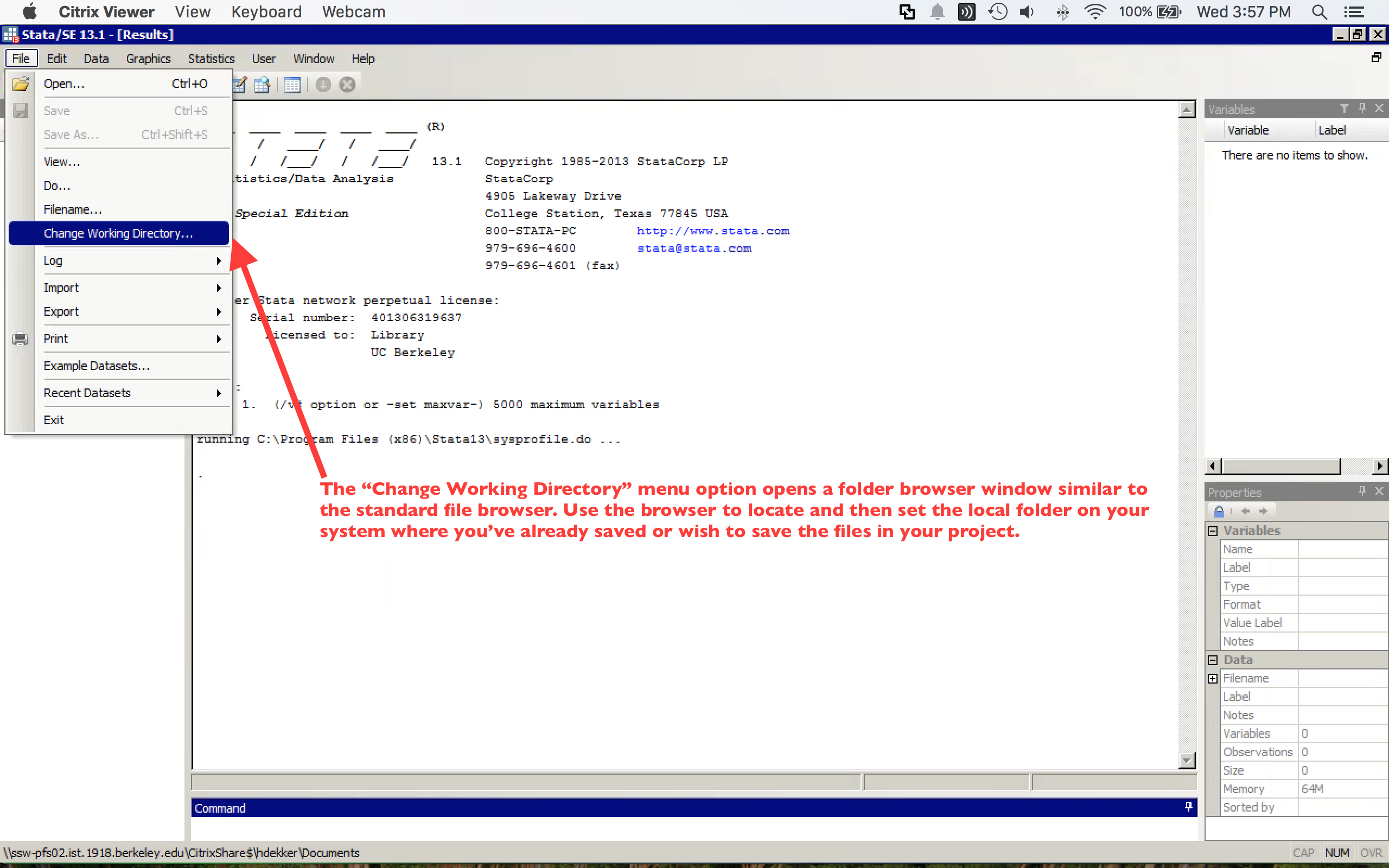Collapse the Variables section in Properties

1212,530
